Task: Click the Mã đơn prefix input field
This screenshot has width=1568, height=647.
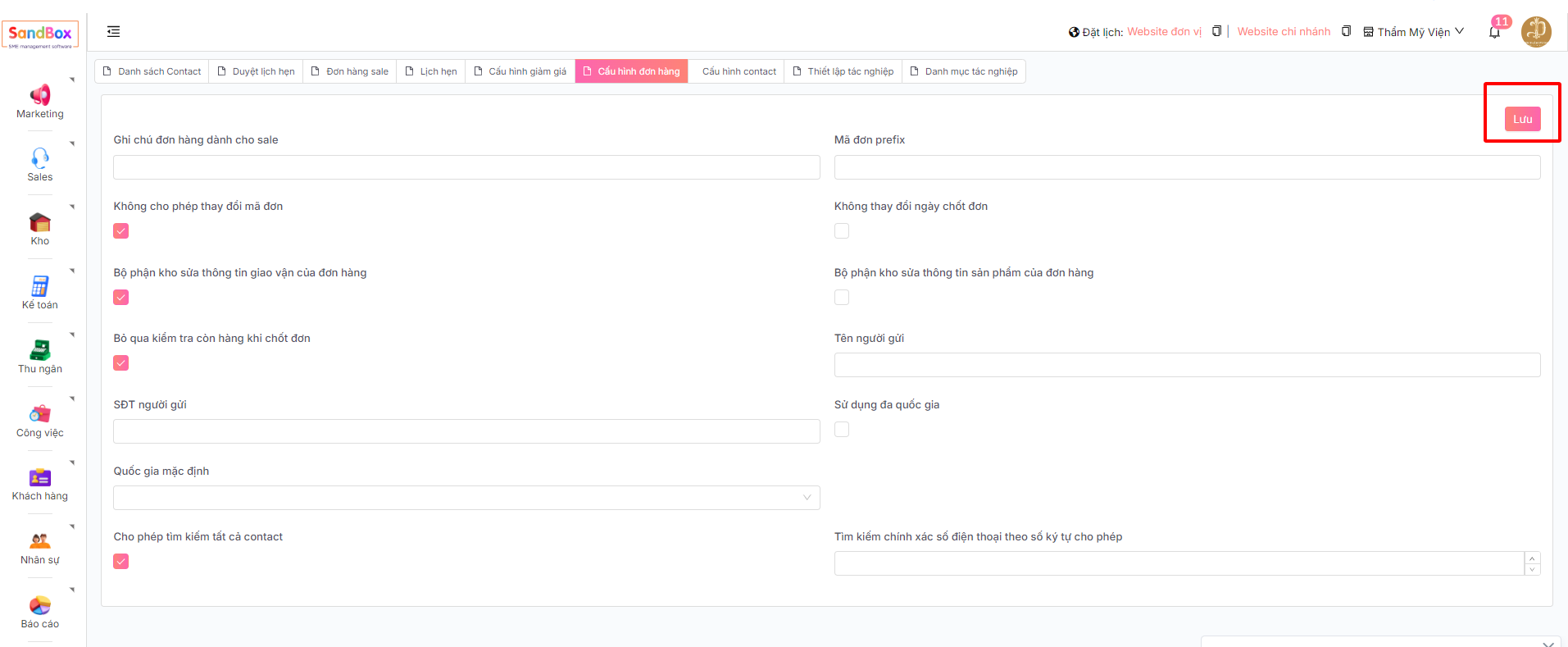Action: [x=1187, y=167]
